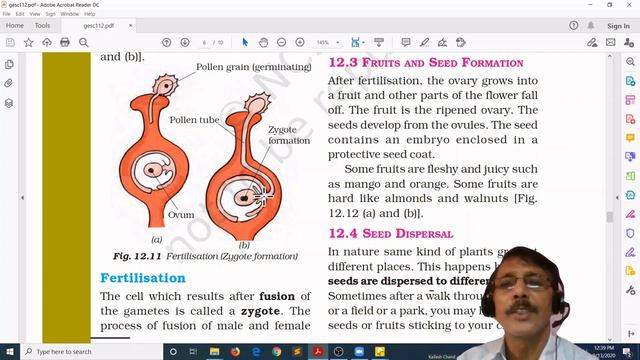Click the scrolling mode toolbar icon
Screen dimensions: 640x360
click(x=379, y=42)
